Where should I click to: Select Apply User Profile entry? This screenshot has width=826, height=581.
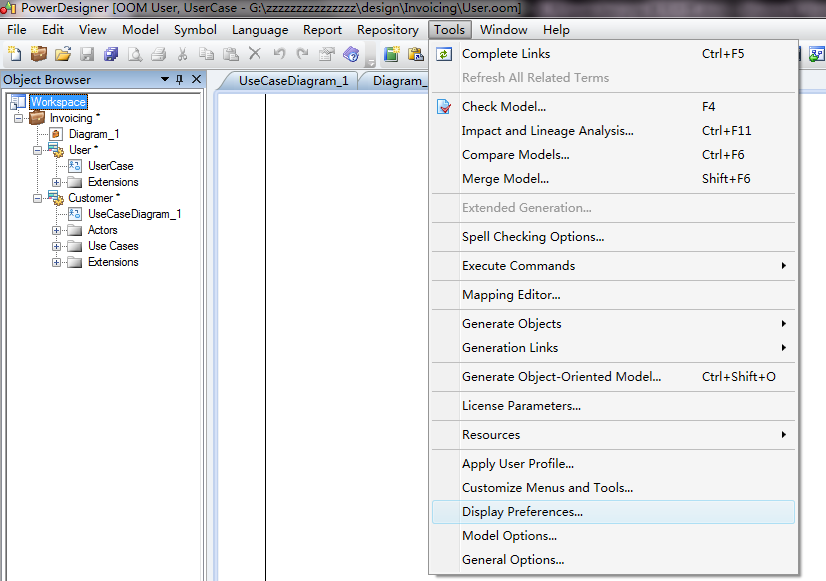pyautogui.click(x=613, y=464)
